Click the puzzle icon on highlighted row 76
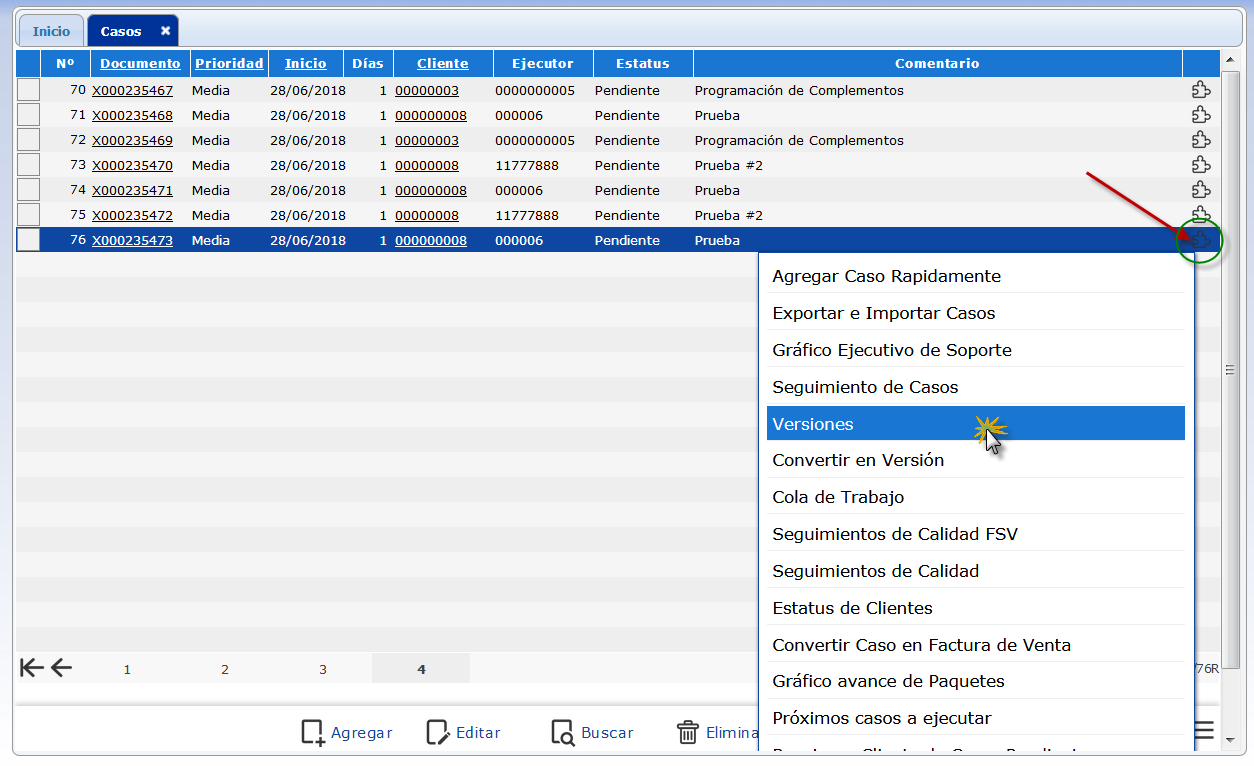1254x766 pixels. [1200, 240]
